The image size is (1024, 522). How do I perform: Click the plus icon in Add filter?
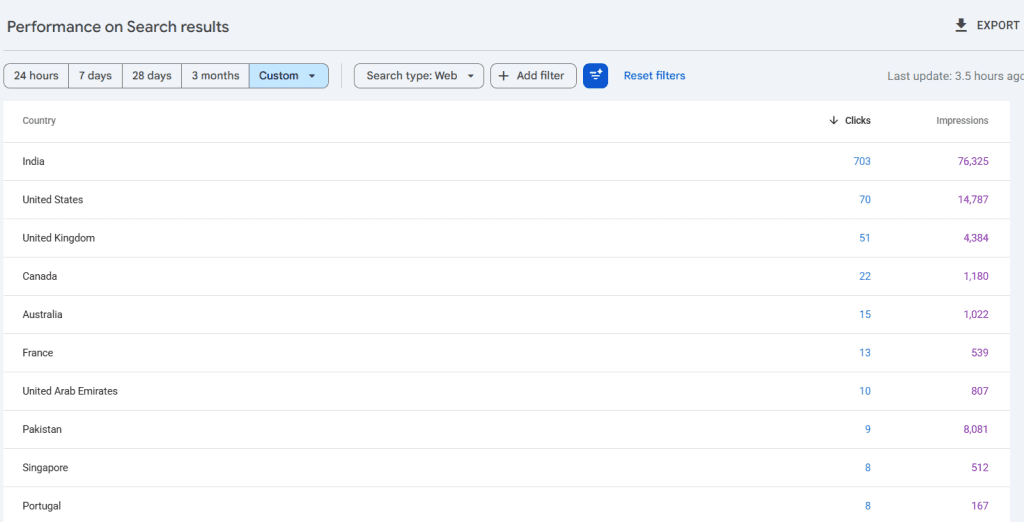tap(504, 76)
